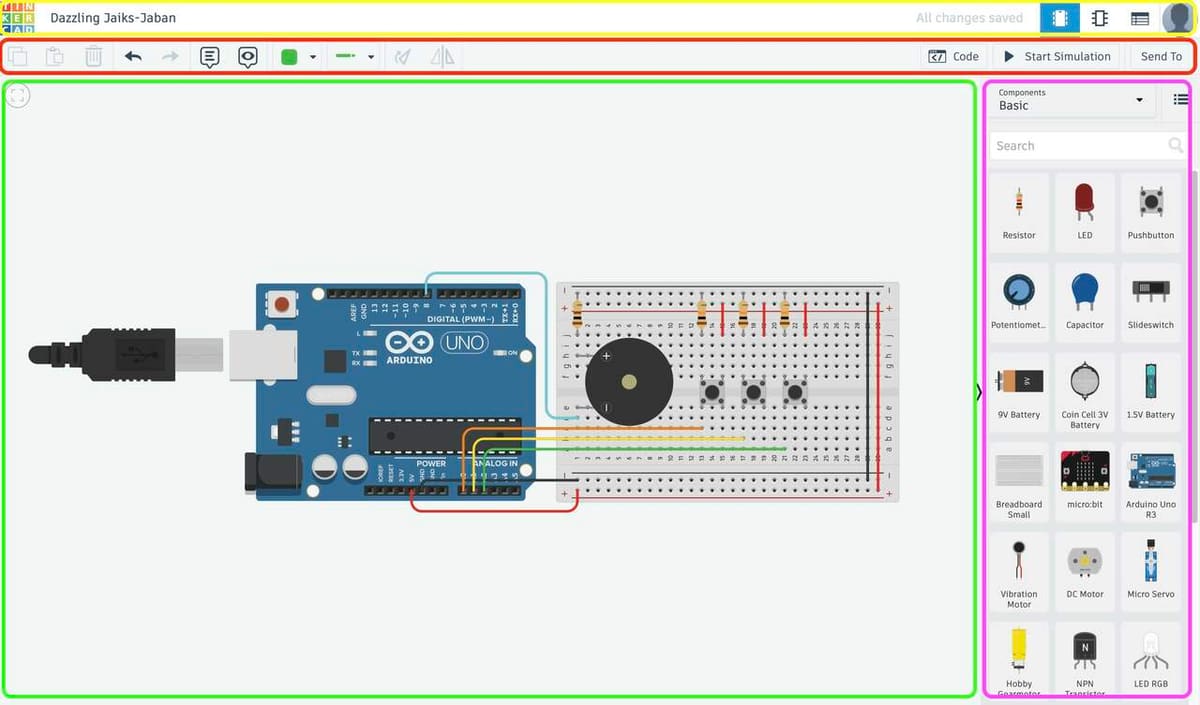Toggle annotation visibility with the eye icon
The image size is (1200, 705).
pos(248,56)
